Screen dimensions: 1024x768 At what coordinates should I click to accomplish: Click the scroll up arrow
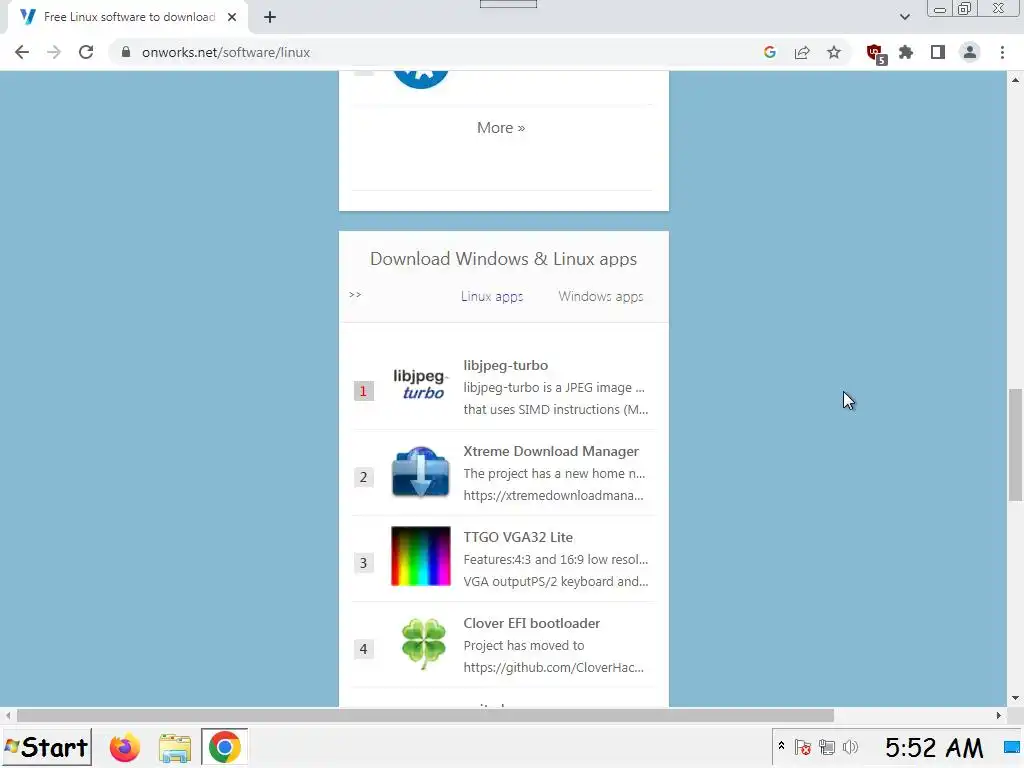[x=1015, y=80]
